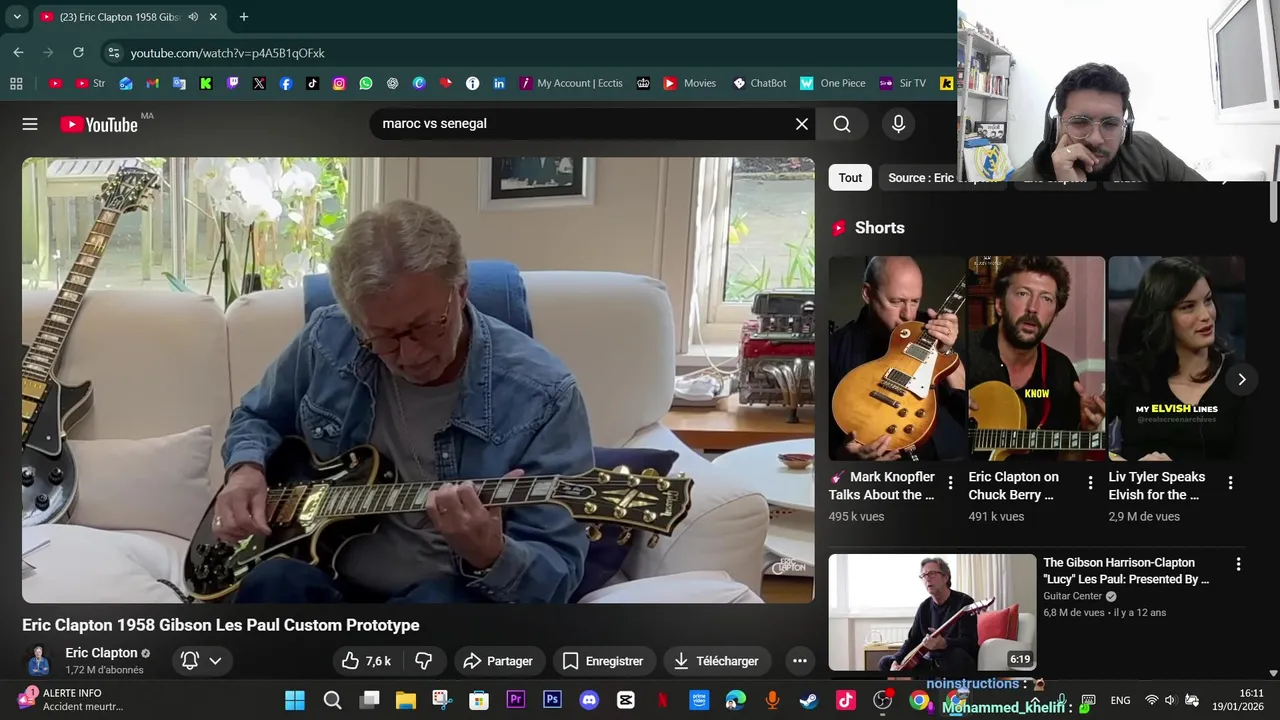1280x720 pixels.
Task: Click the magnifier search button
Action: 842,124
